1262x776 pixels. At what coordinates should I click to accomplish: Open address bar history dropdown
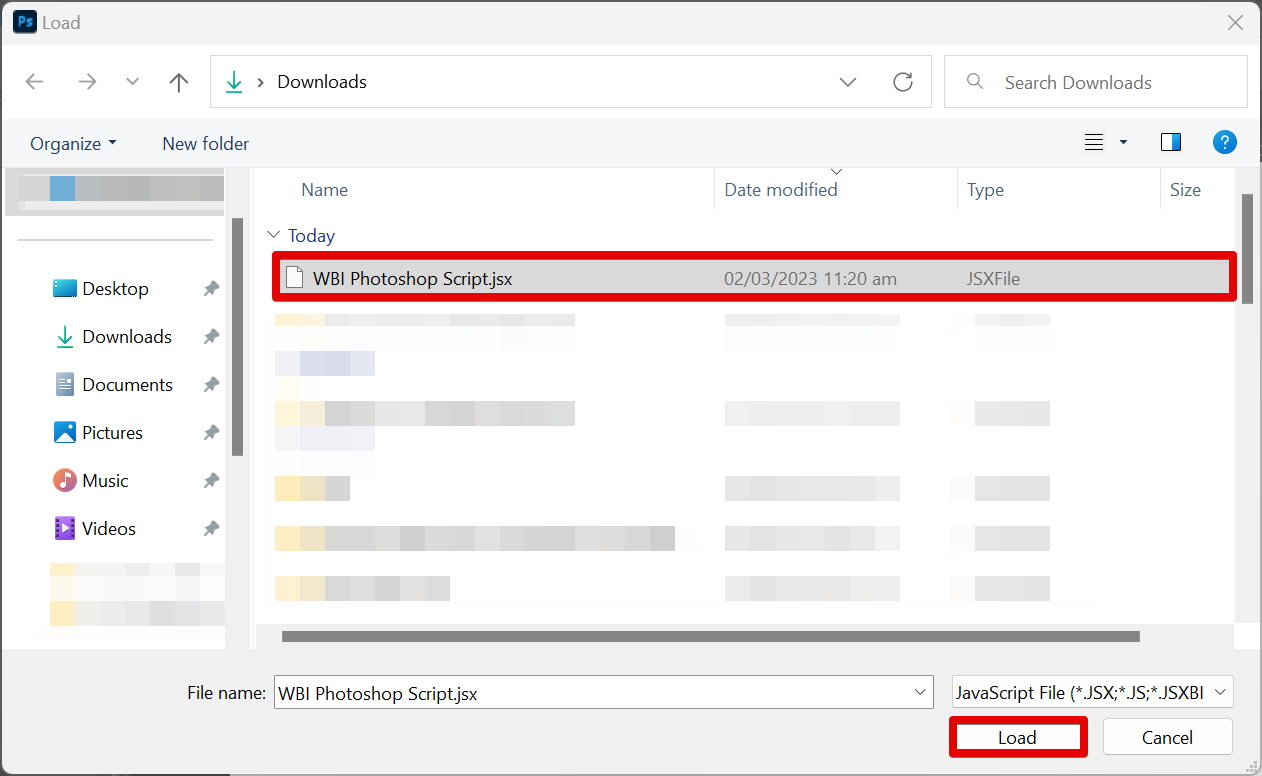(848, 82)
